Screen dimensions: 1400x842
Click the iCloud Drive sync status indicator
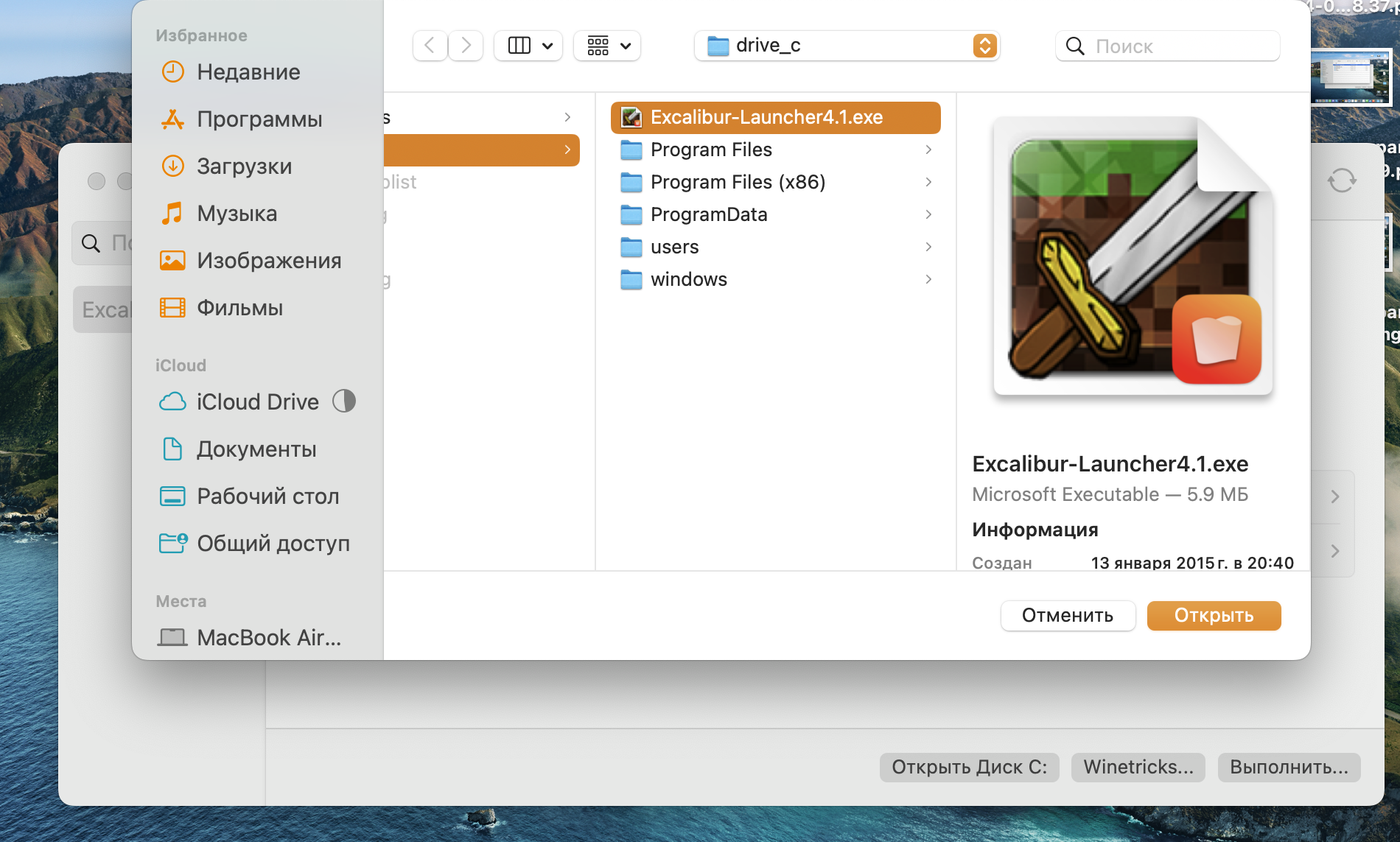point(344,401)
